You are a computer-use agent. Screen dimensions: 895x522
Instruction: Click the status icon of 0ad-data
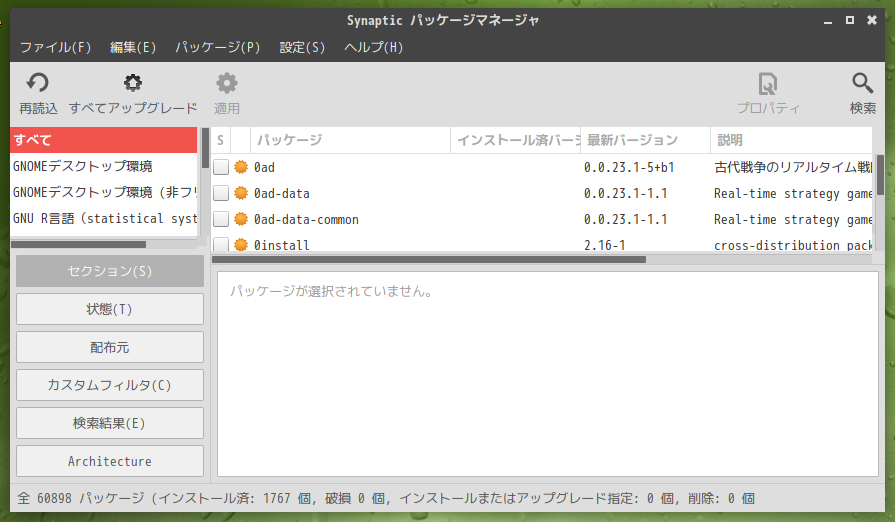(241, 193)
